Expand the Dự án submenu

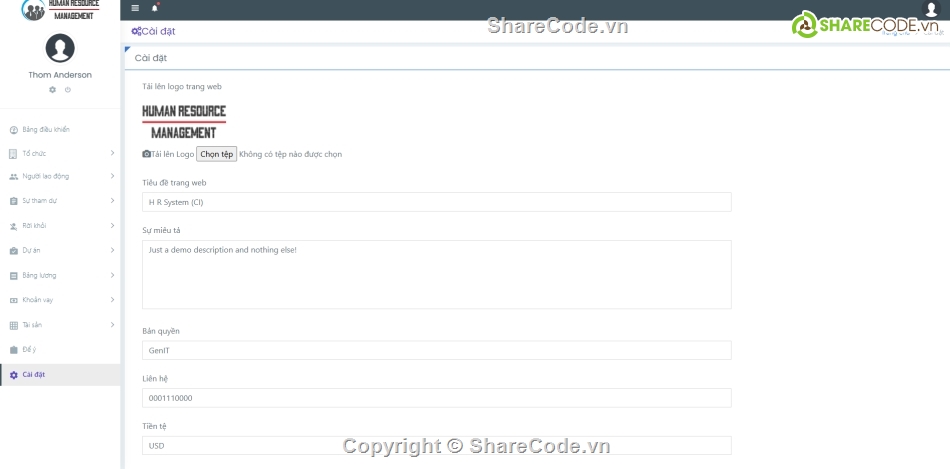[x=60, y=250]
